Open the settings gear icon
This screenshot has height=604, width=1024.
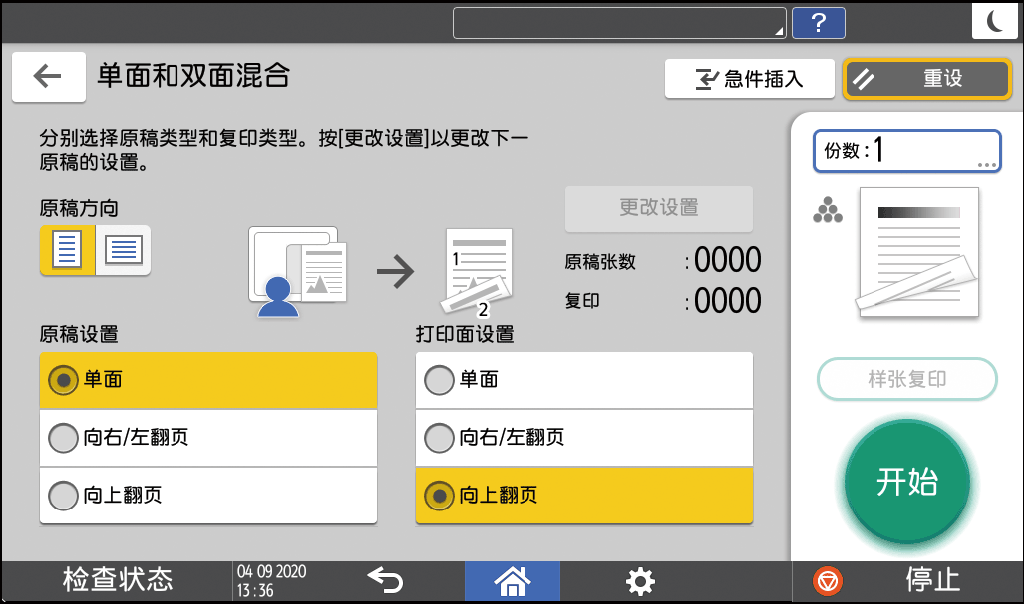tap(640, 580)
